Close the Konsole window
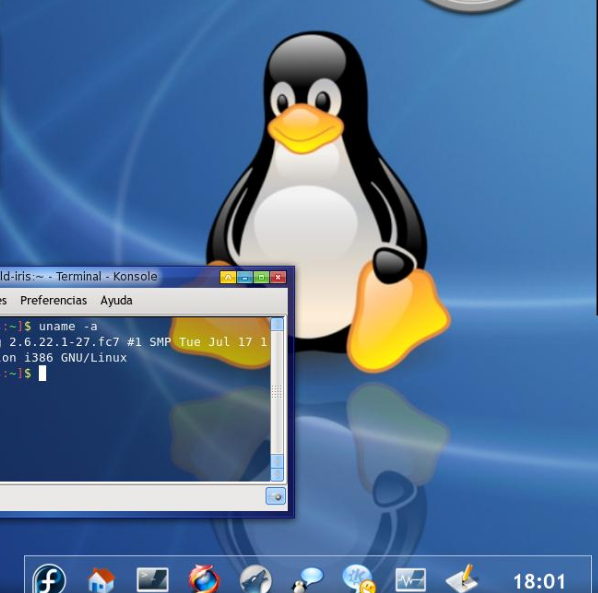 [x=278, y=277]
